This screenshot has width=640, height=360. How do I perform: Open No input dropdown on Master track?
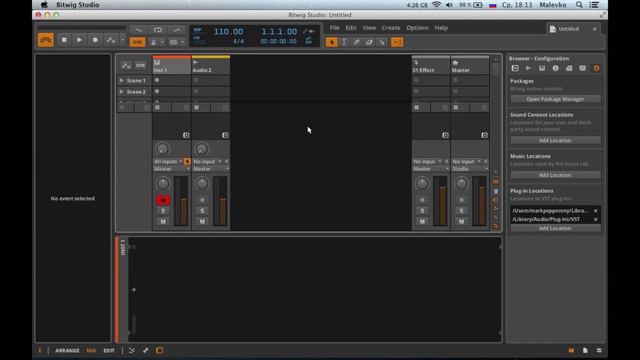point(467,162)
